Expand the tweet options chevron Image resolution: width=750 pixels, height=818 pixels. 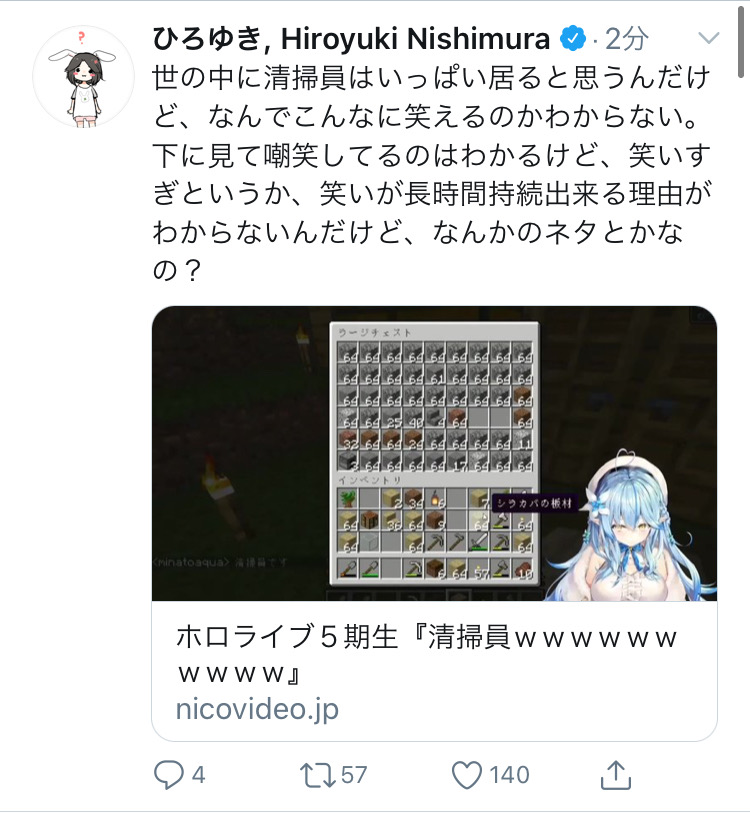point(708,38)
